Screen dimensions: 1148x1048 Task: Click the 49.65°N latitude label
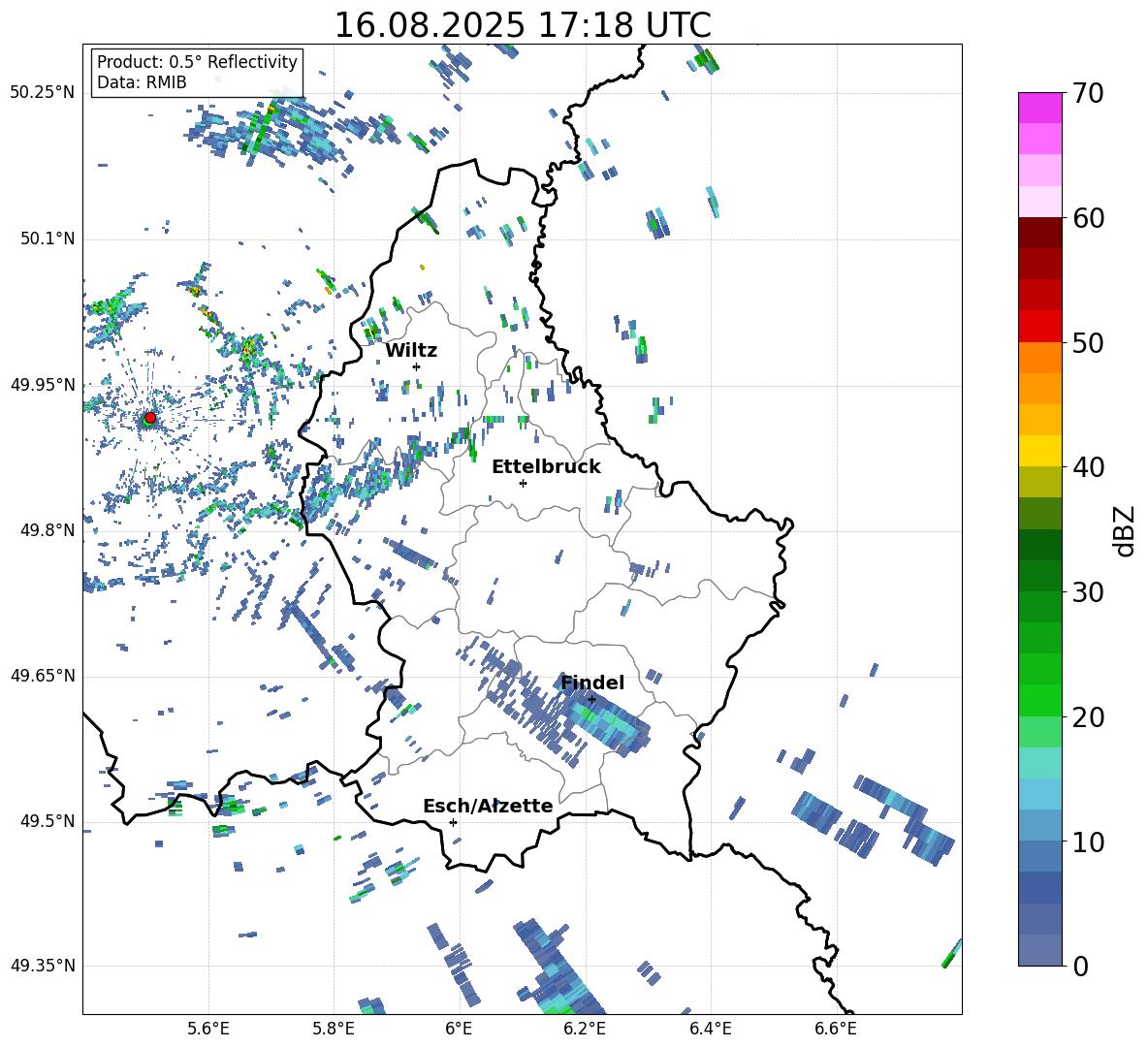coord(43,675)
